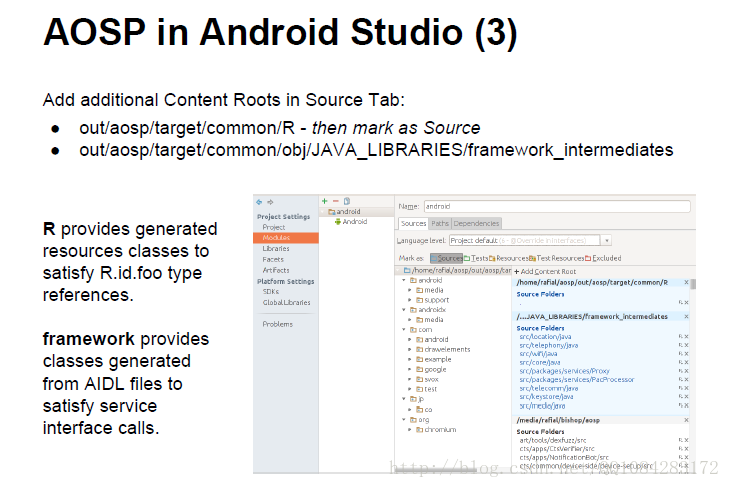Select the example folder in the tree
This screenshot has width=730, height=488.
(434, 359)
